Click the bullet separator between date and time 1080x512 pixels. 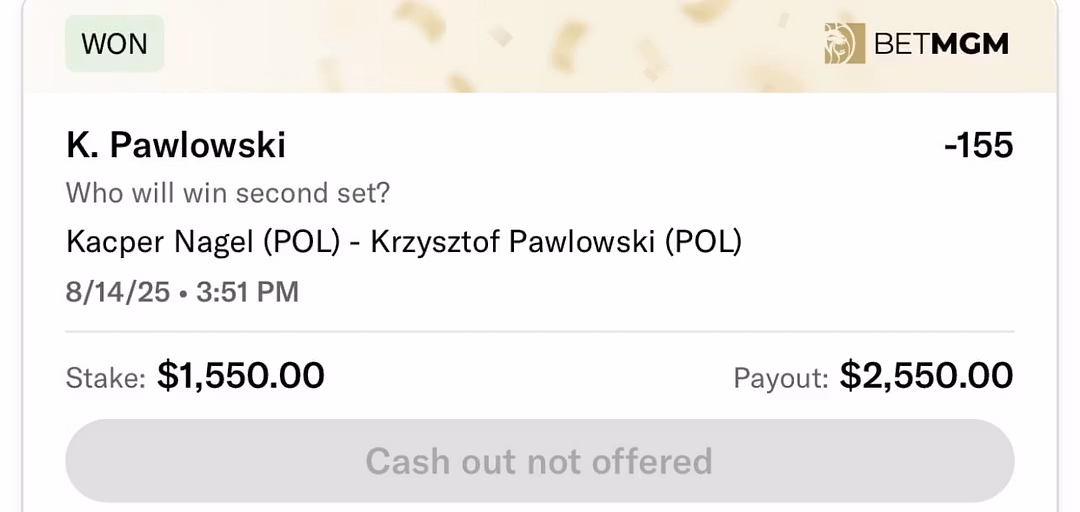pyautogui.click(x=185, y=292)
